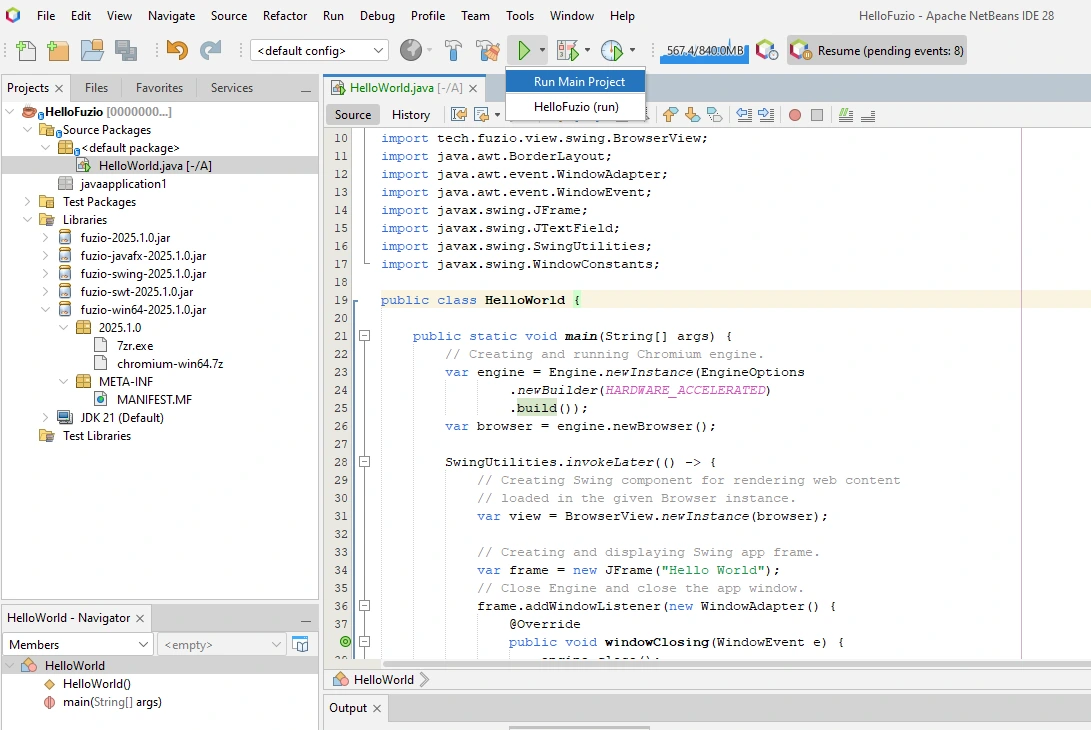1091x730 pixels.
Task: Close the Output panel tab
Action: pos(377,708)
